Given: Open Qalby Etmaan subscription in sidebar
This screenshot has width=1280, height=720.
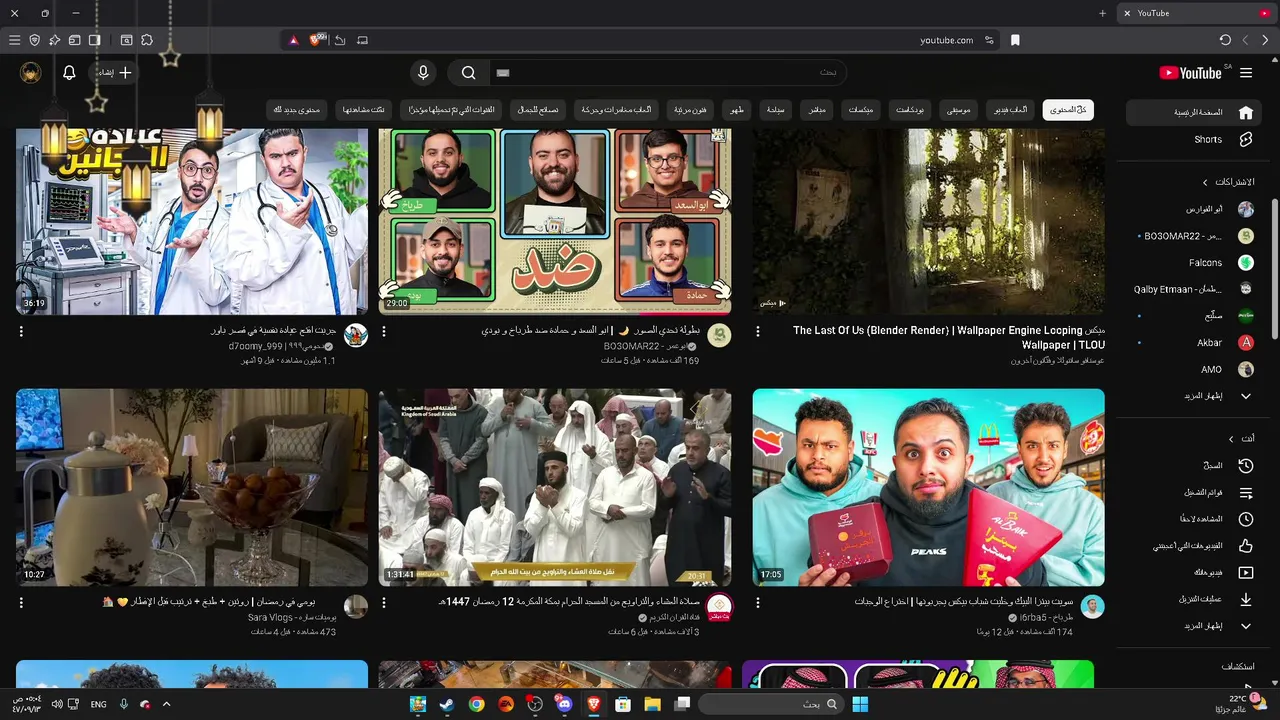Looking at the screenshot, I should click(1194, 289).
